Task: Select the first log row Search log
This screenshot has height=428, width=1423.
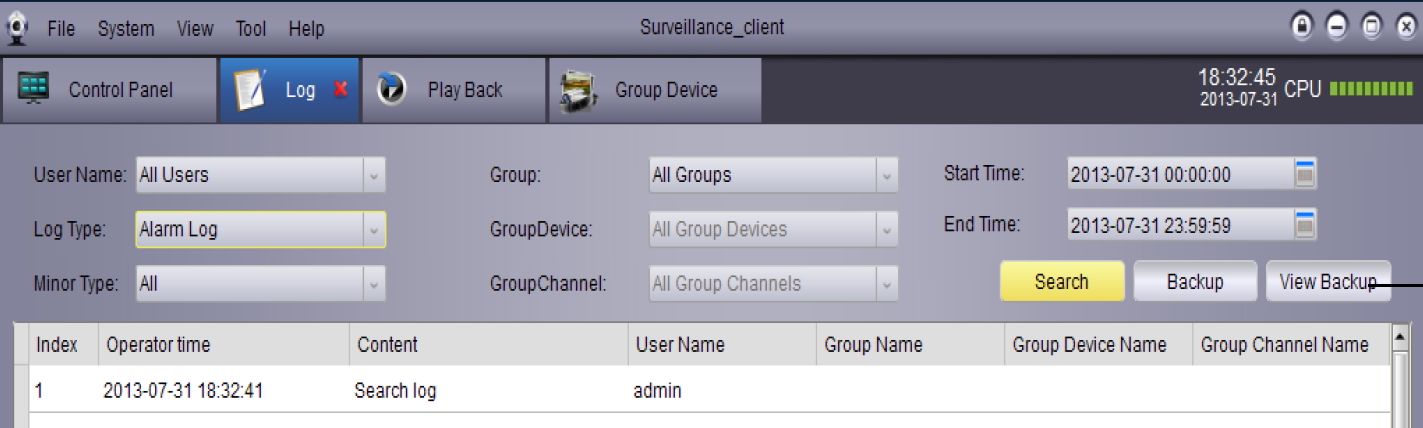Action: 395,391
